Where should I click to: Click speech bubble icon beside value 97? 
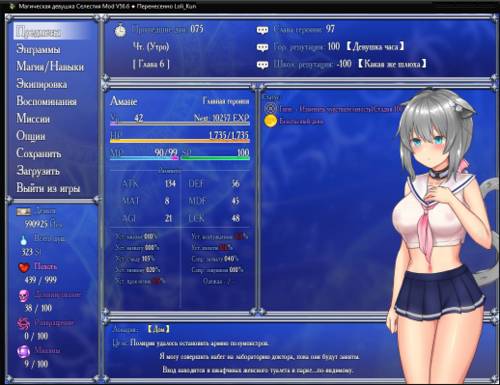click(262, 30)
